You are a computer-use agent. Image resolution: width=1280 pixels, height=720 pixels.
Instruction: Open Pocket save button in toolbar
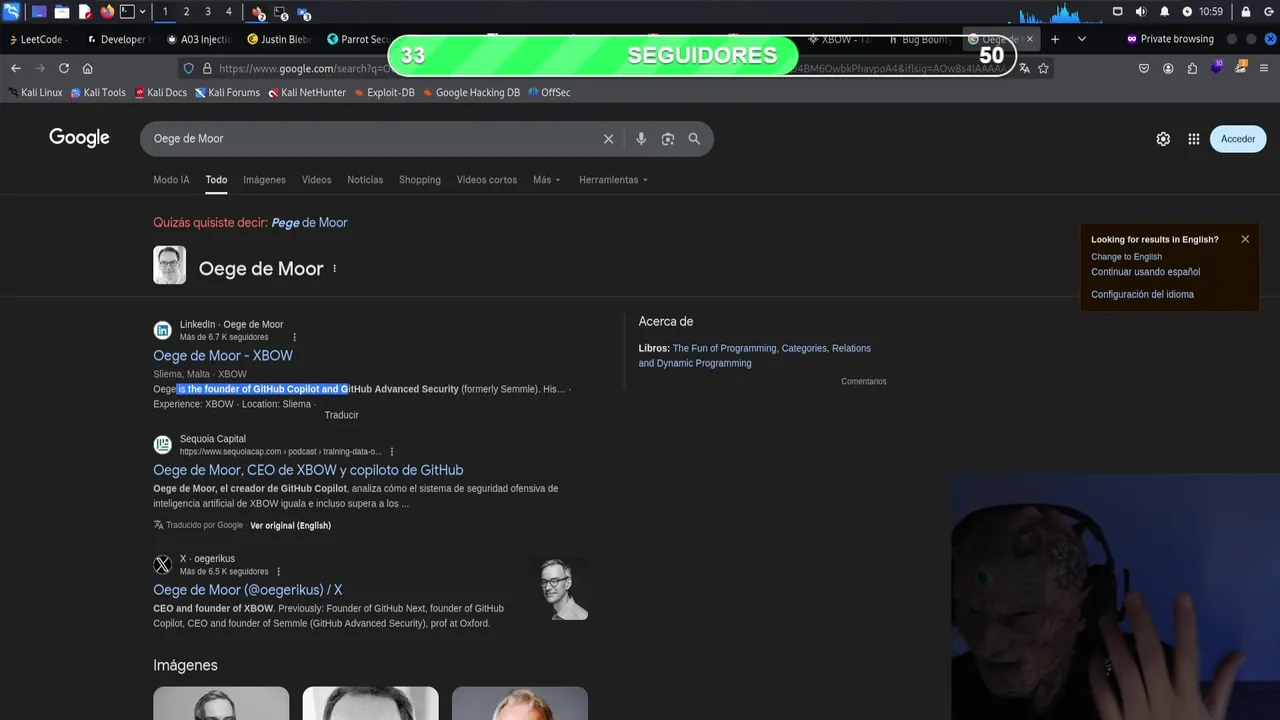tap(1144, 69)
